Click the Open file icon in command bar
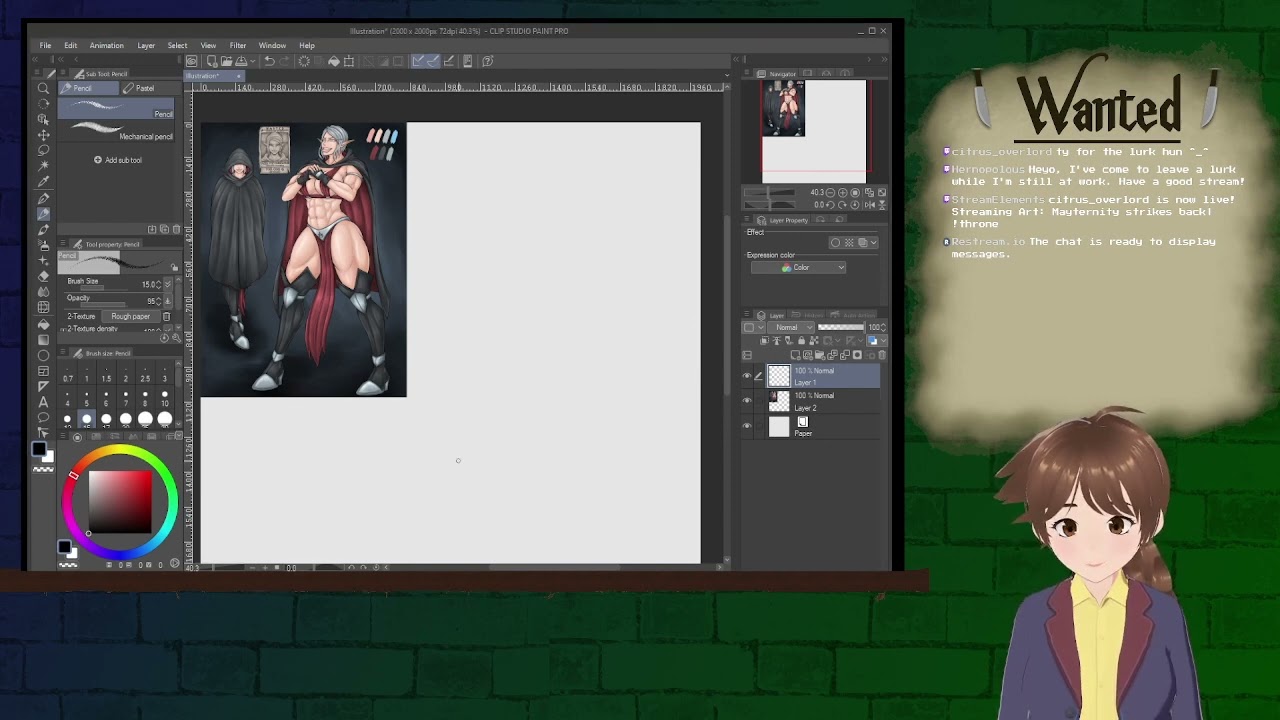The width and height of the screenshot is (1280, 720). click(x=226, y=61)
